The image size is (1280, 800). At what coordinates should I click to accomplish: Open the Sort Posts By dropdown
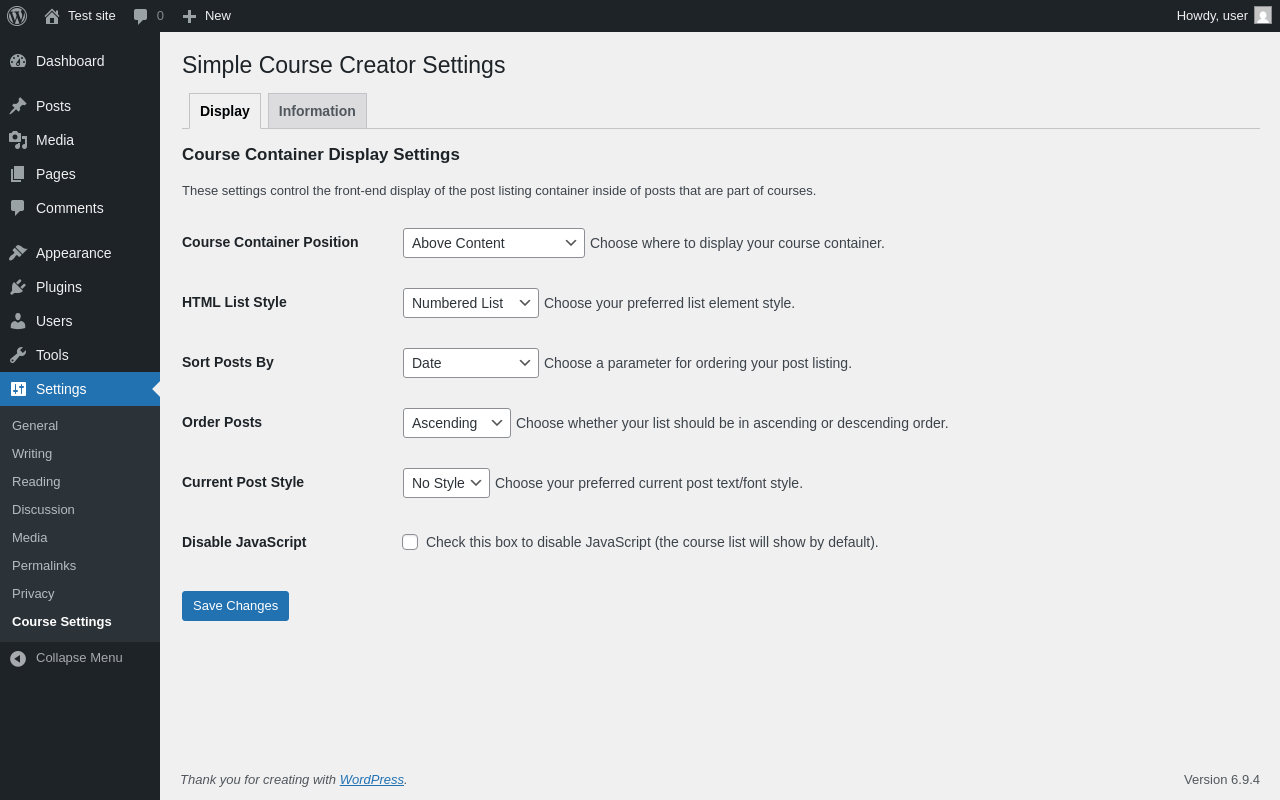click(x=471, y=363)
